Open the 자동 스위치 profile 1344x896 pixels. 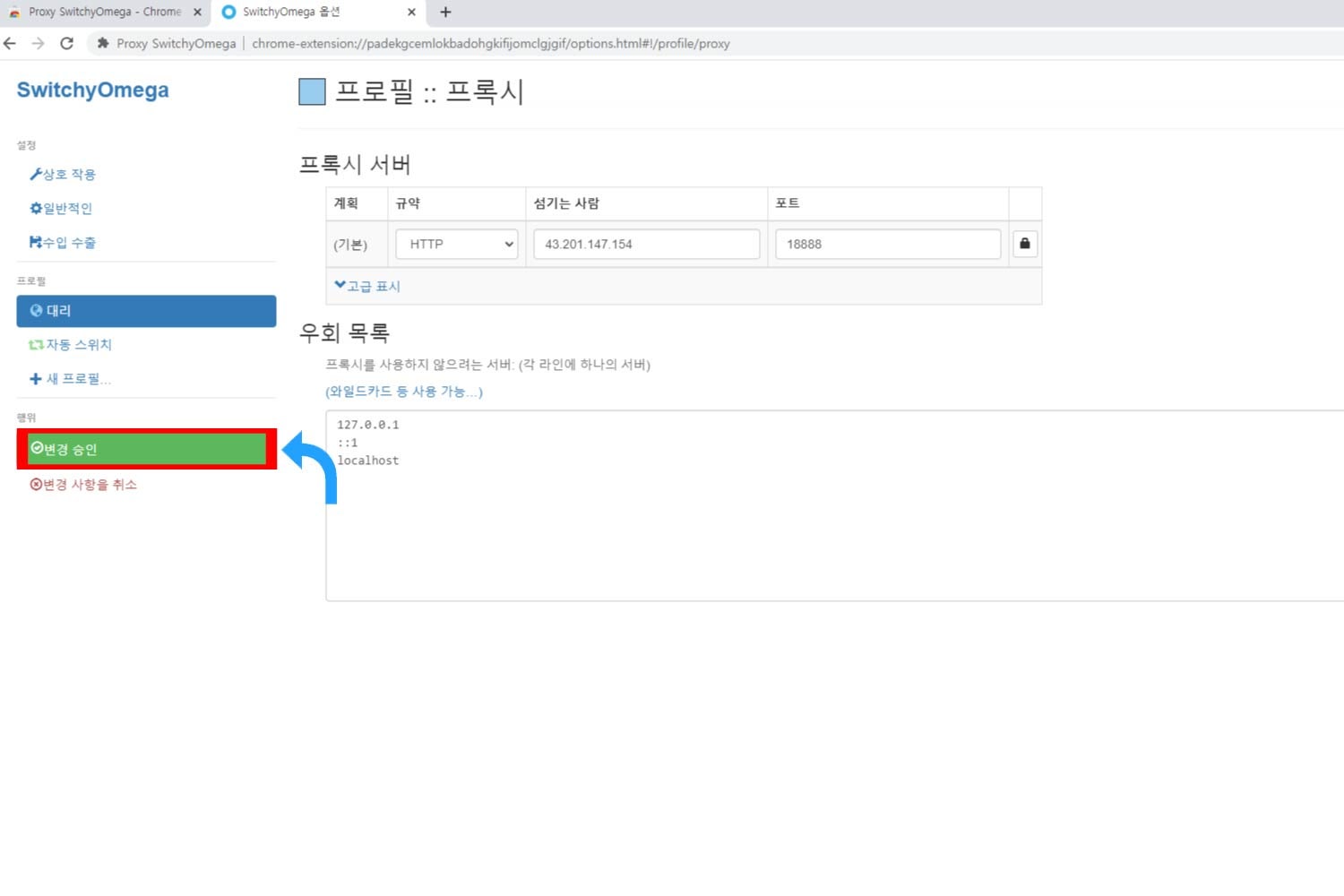coord(72,345)
